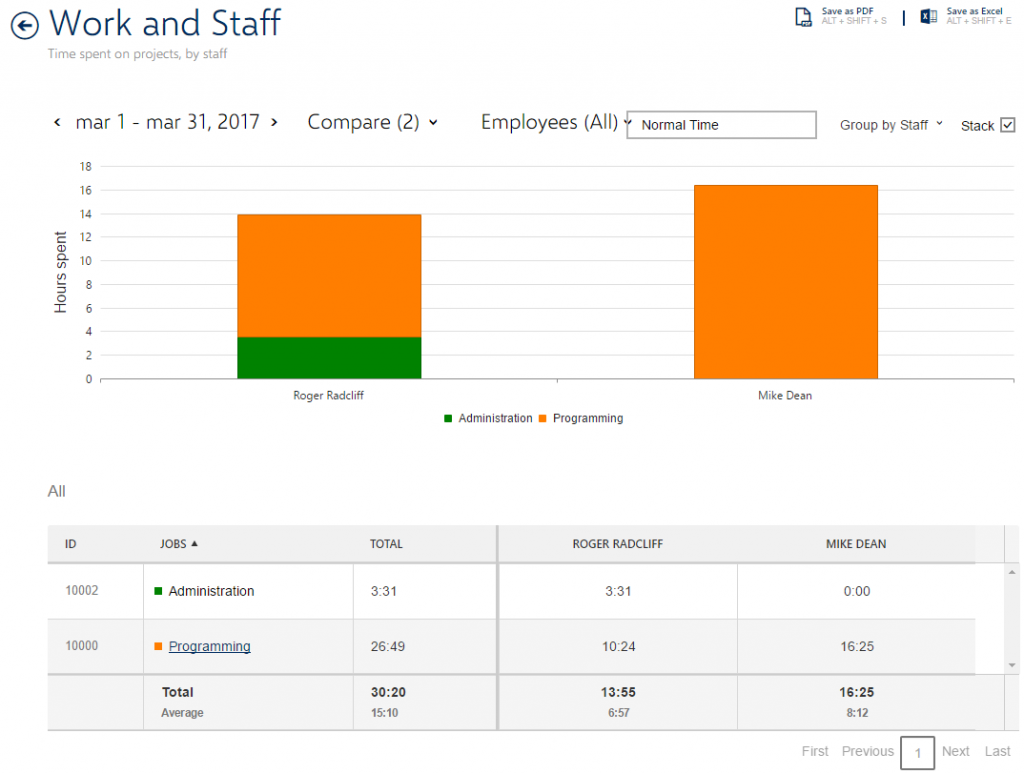Go to the previous month with the left arrow
Viewport: 1024px width, 774px height.
[x=57, y=122]
